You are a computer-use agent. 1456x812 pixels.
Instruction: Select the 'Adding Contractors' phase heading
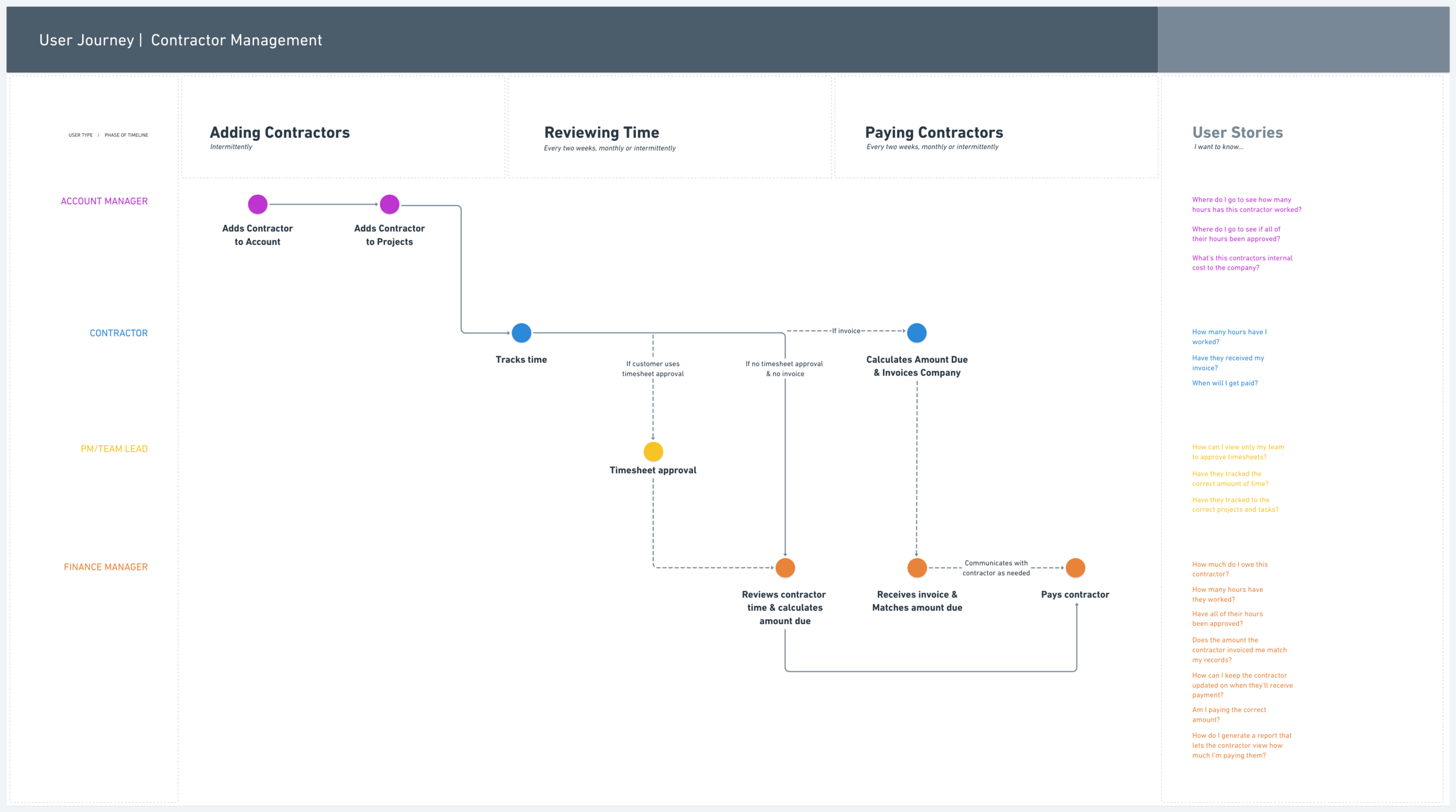[280, 133]
